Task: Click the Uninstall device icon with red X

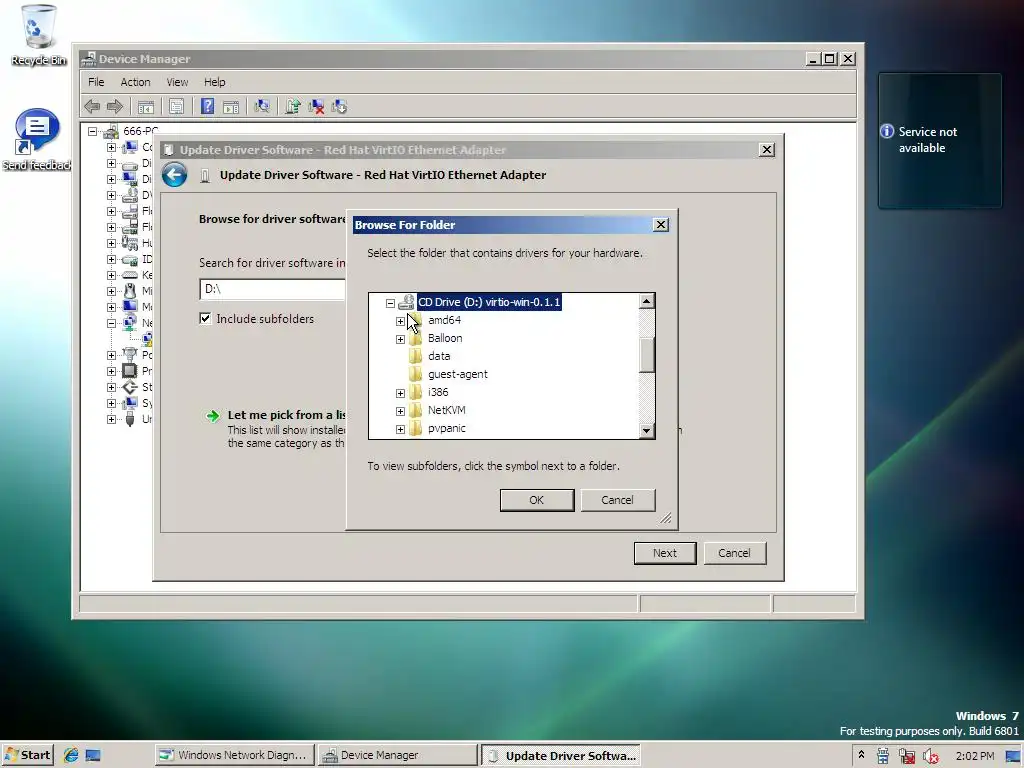Action: point(316,106)
